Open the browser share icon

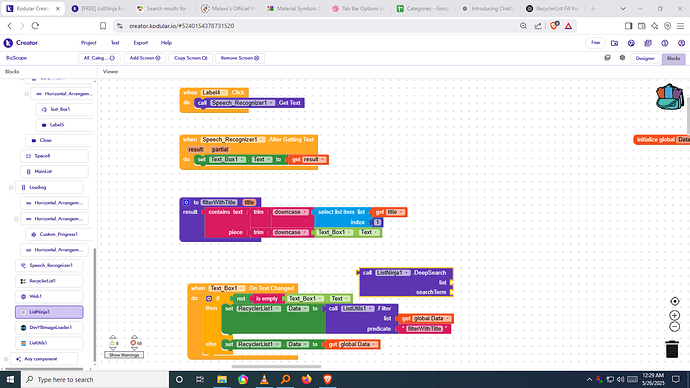pyautogui.click(x=538, y=26)
